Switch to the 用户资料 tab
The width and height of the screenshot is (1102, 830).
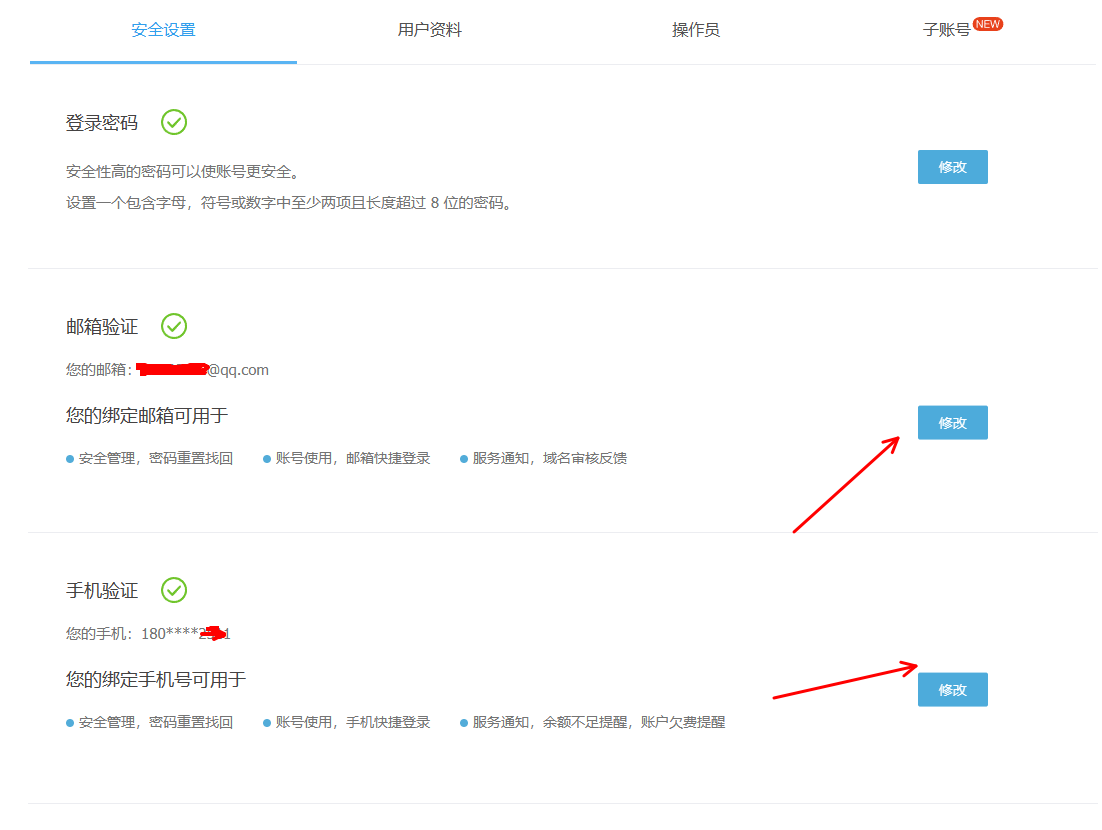[x=429, y=30]
